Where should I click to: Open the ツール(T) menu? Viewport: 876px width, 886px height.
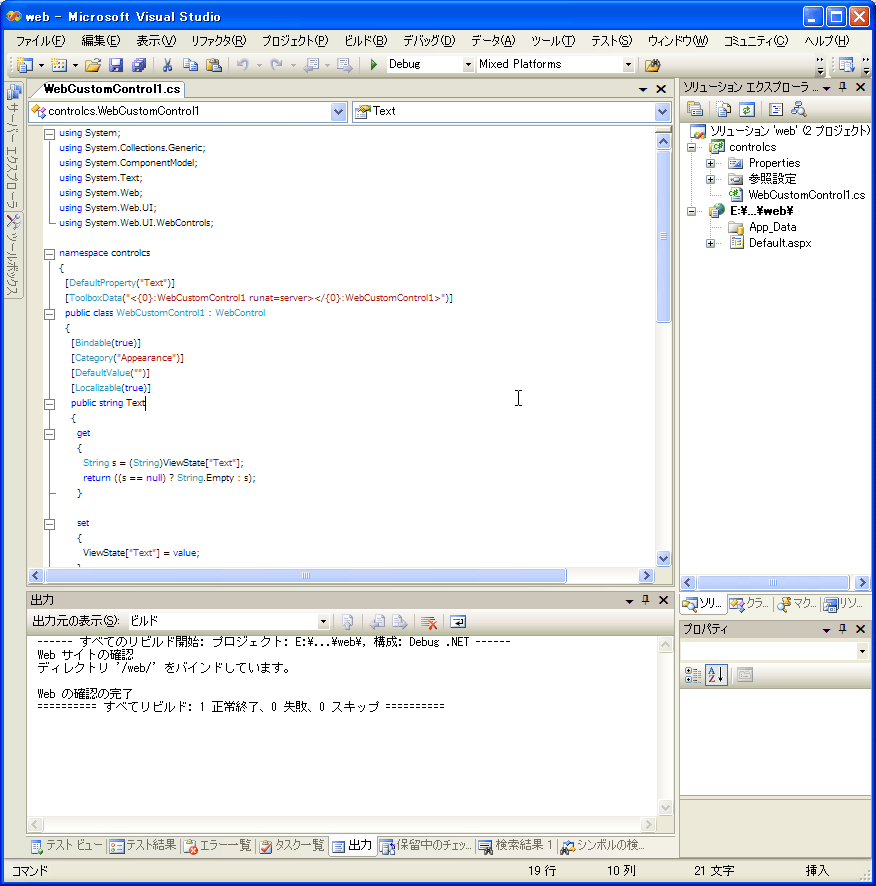(x=553, y=41)
